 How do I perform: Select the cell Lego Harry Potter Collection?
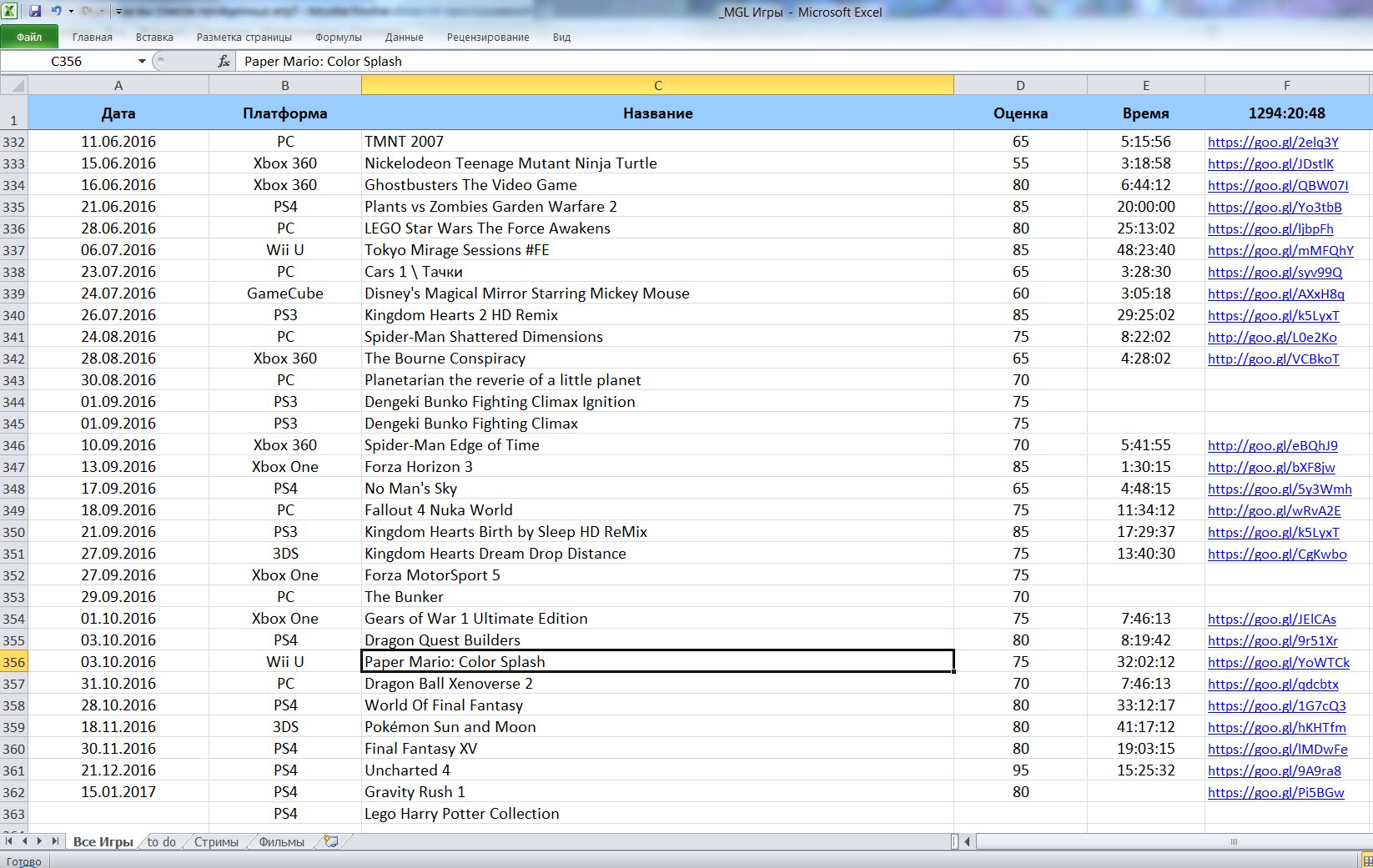[x=658, y=814]
